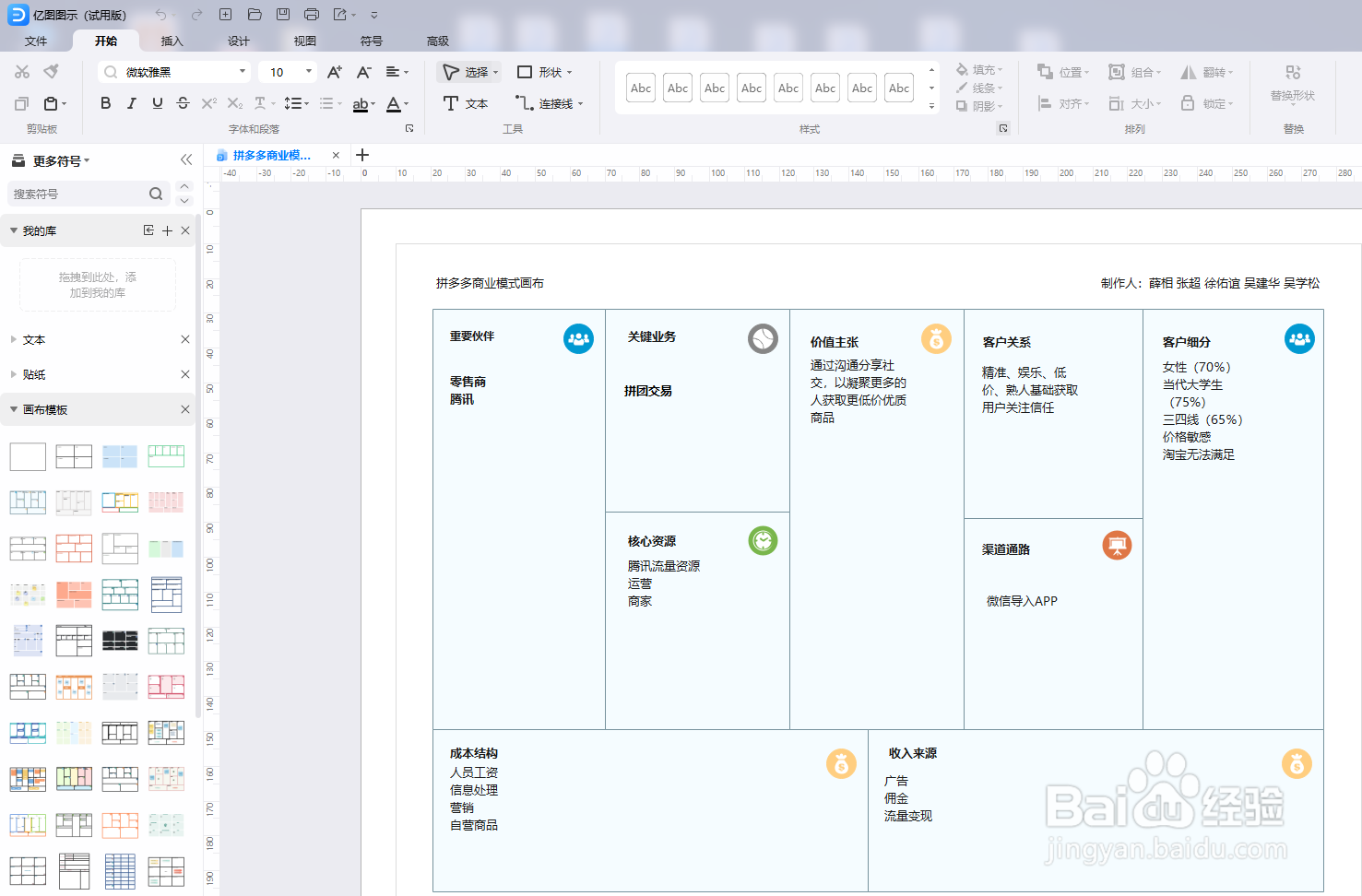Screen dimensions: 1362x896
Task: Open the export/share icon in title bar
Action: pos(340,15)
